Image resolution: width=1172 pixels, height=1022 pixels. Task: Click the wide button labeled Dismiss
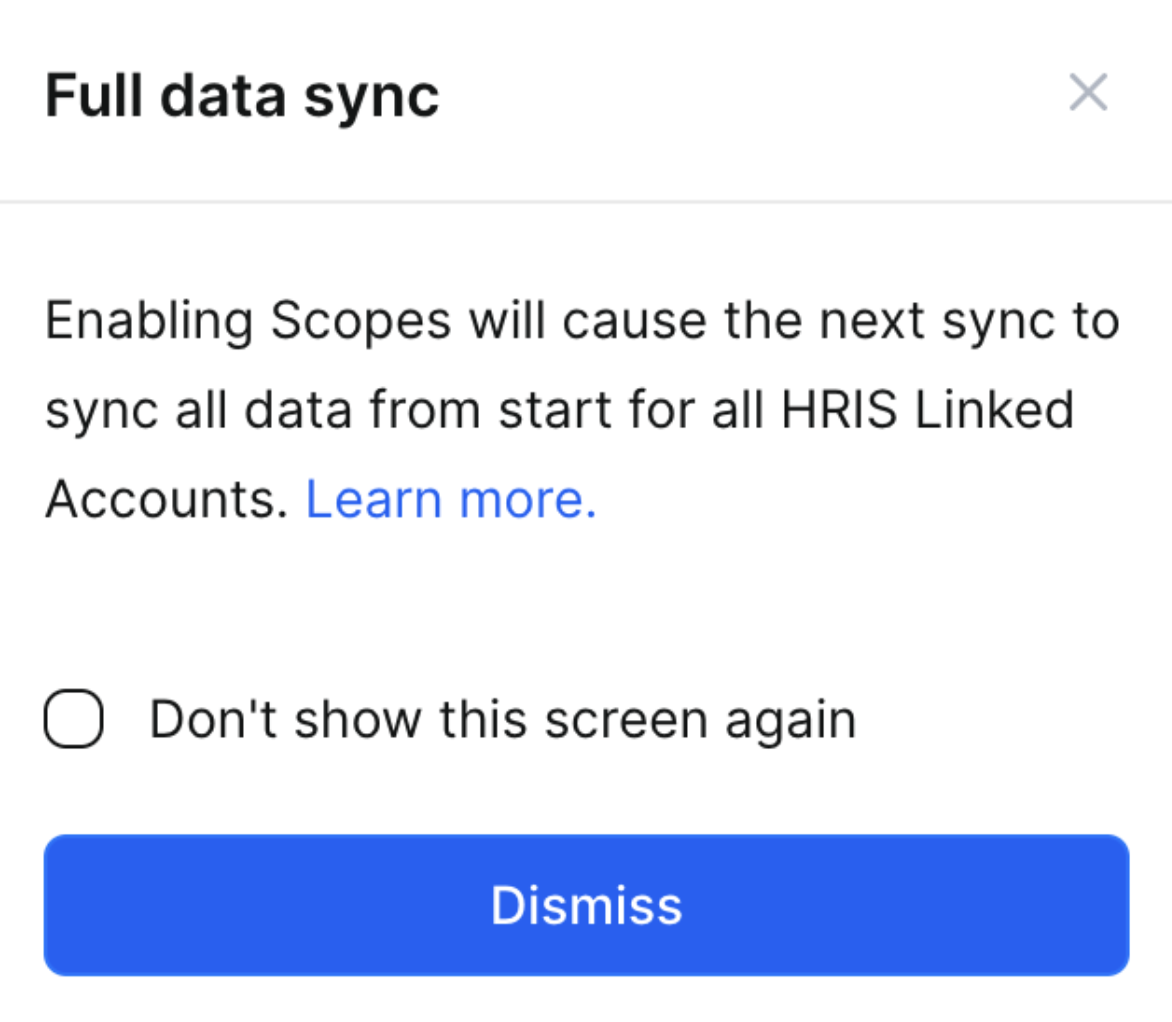[586, 904]
